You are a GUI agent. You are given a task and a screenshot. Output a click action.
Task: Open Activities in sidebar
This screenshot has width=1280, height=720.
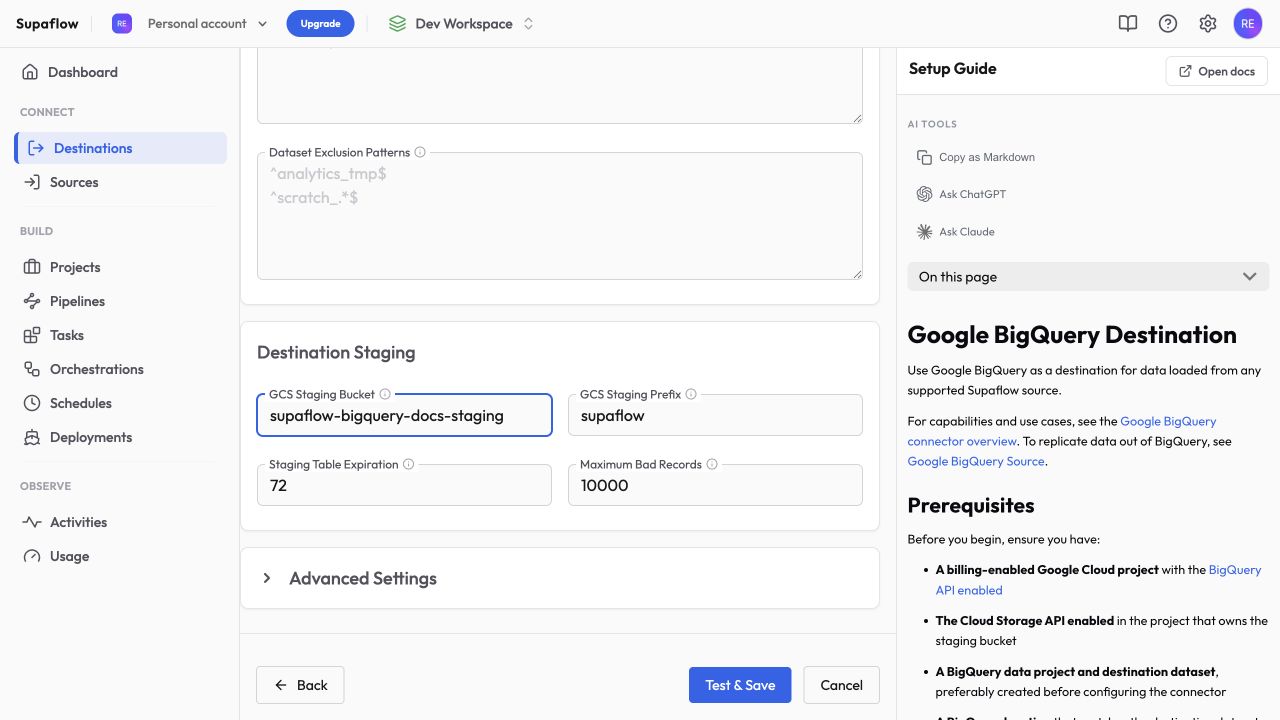pos(120,522)
